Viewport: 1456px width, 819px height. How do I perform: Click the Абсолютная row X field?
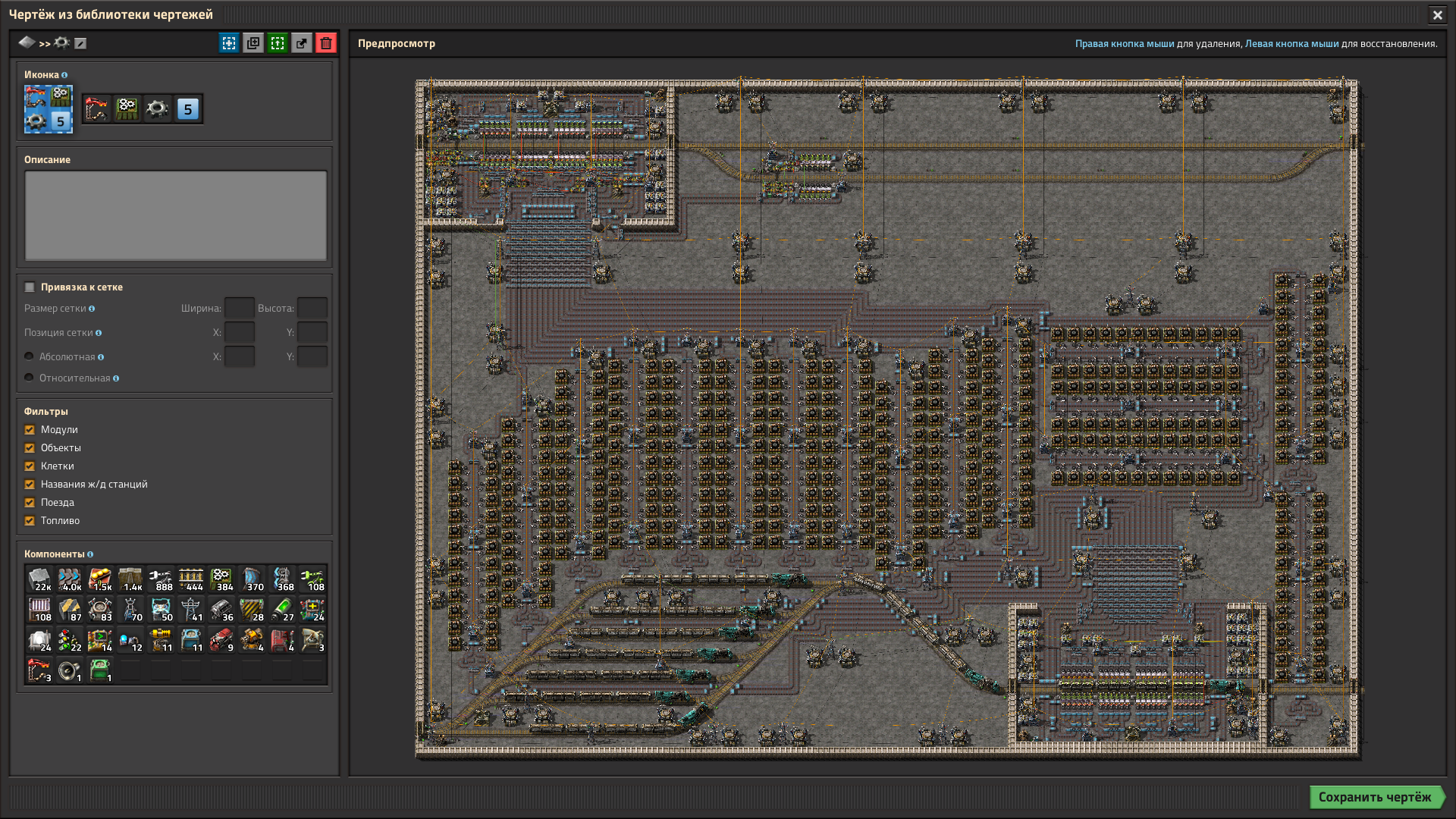(x=240, y=356)
